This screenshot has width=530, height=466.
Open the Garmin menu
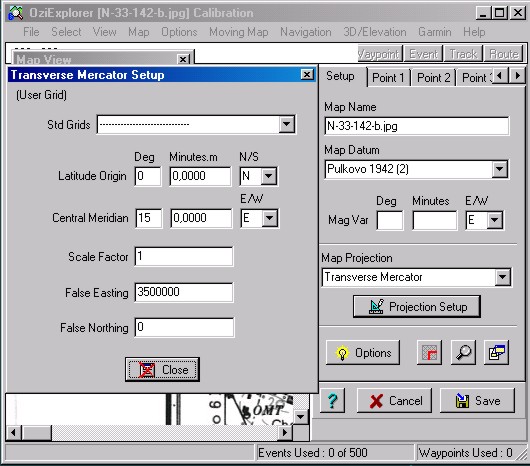tap(435, 32)
